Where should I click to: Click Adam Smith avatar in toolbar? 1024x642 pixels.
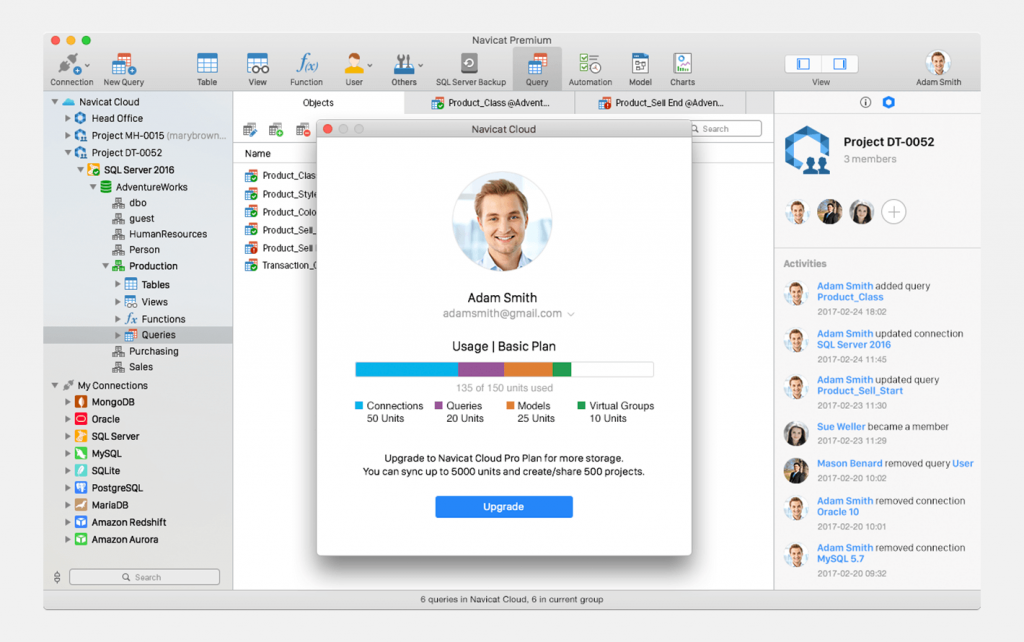tap(938, 63)
